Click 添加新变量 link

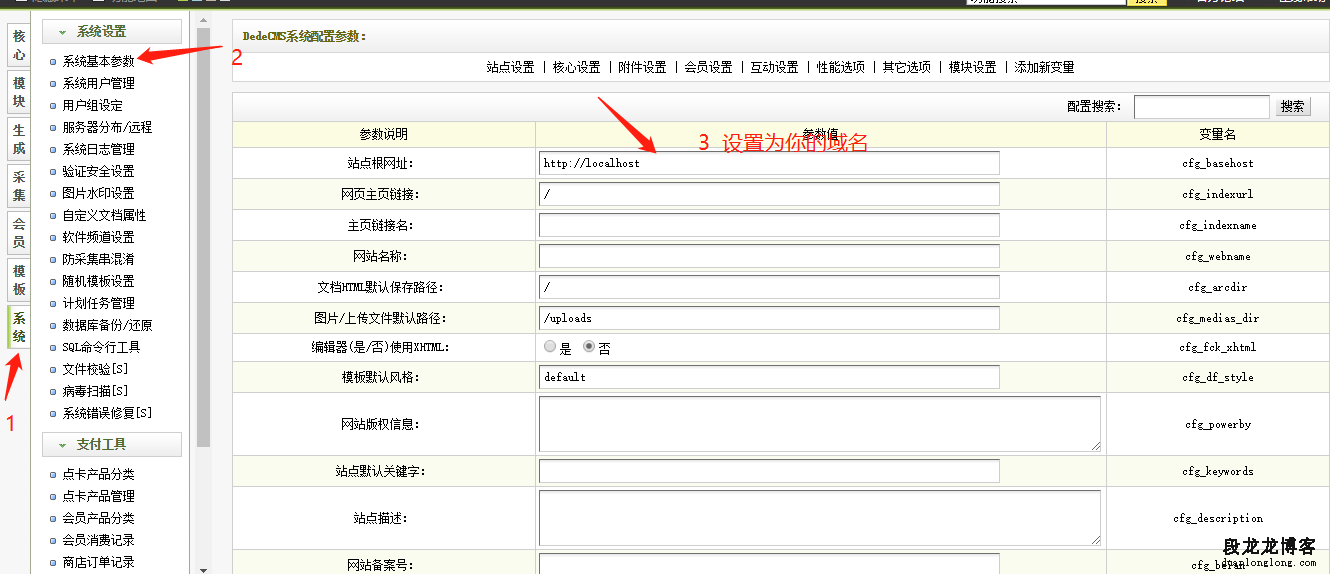1045,67
